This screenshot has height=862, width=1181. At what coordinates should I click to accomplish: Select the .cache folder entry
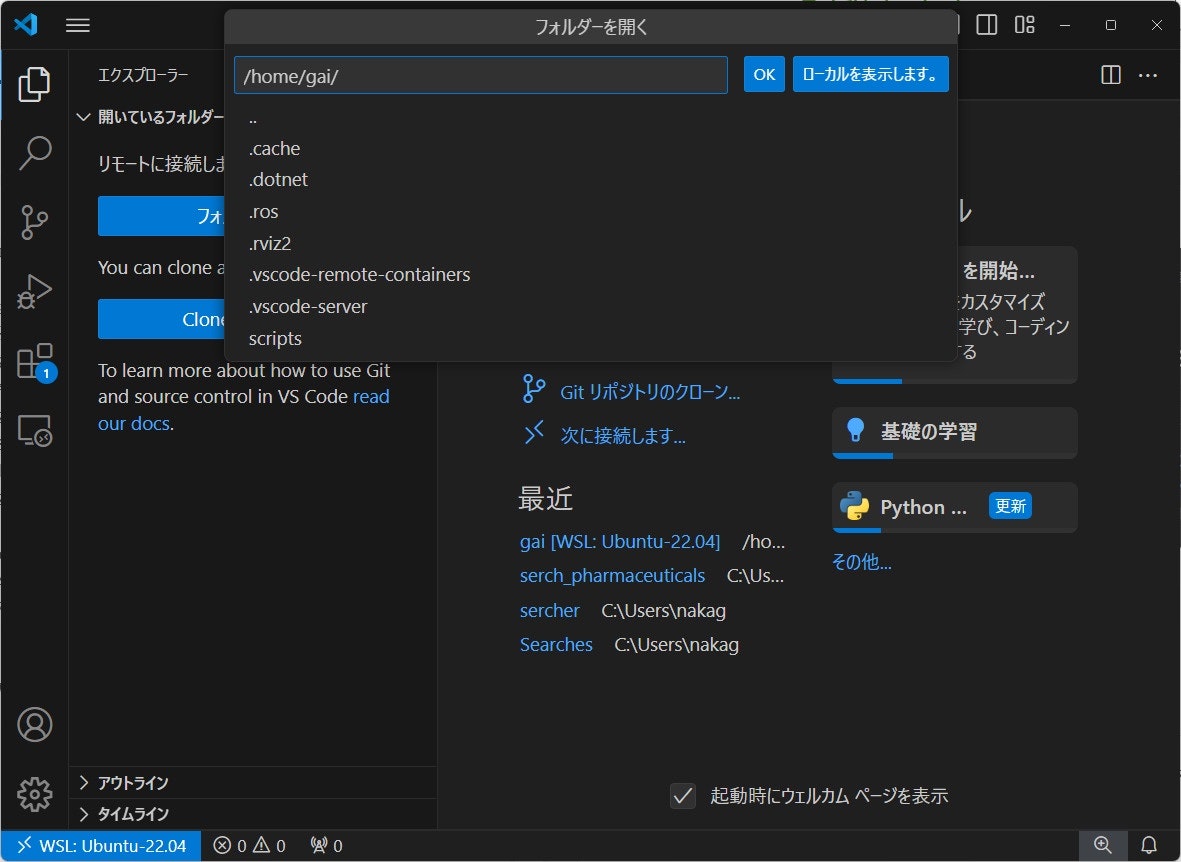point(590,148)
